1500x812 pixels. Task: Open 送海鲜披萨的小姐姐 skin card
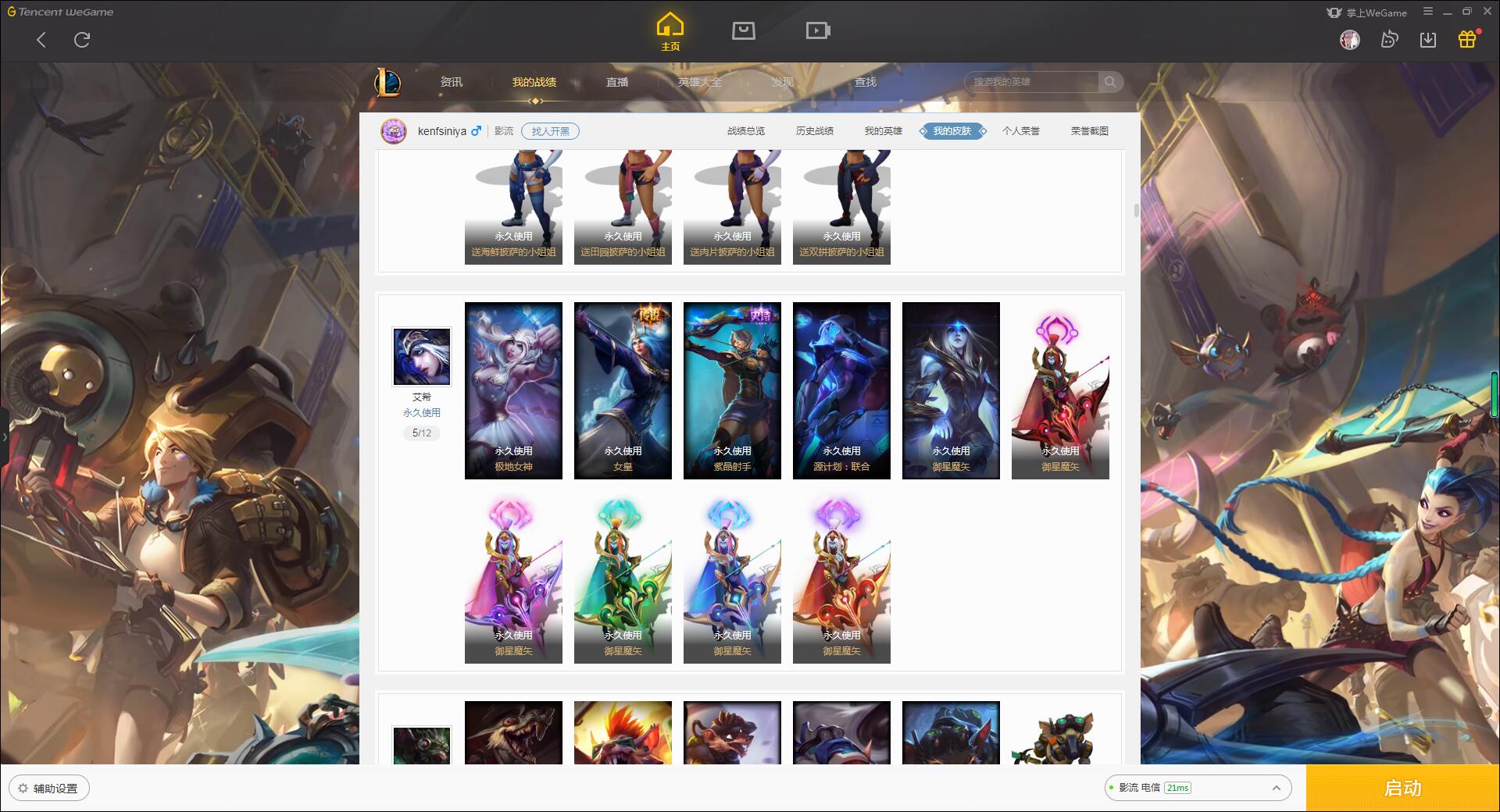(x=513, y=208)
